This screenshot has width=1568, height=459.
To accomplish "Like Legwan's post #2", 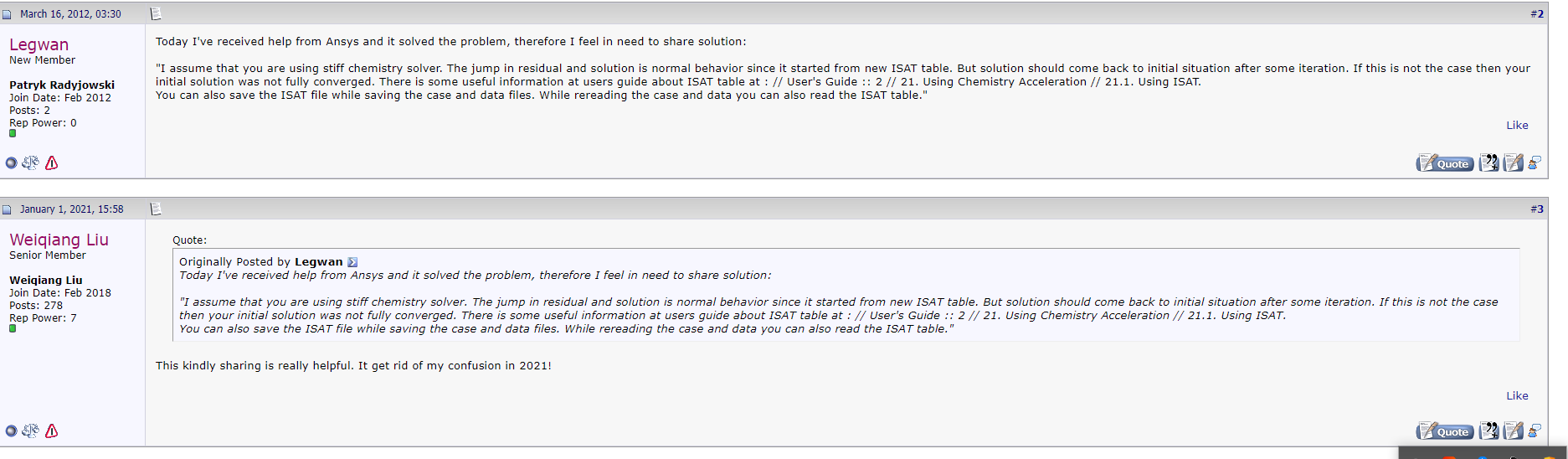I will [1517, 125].
